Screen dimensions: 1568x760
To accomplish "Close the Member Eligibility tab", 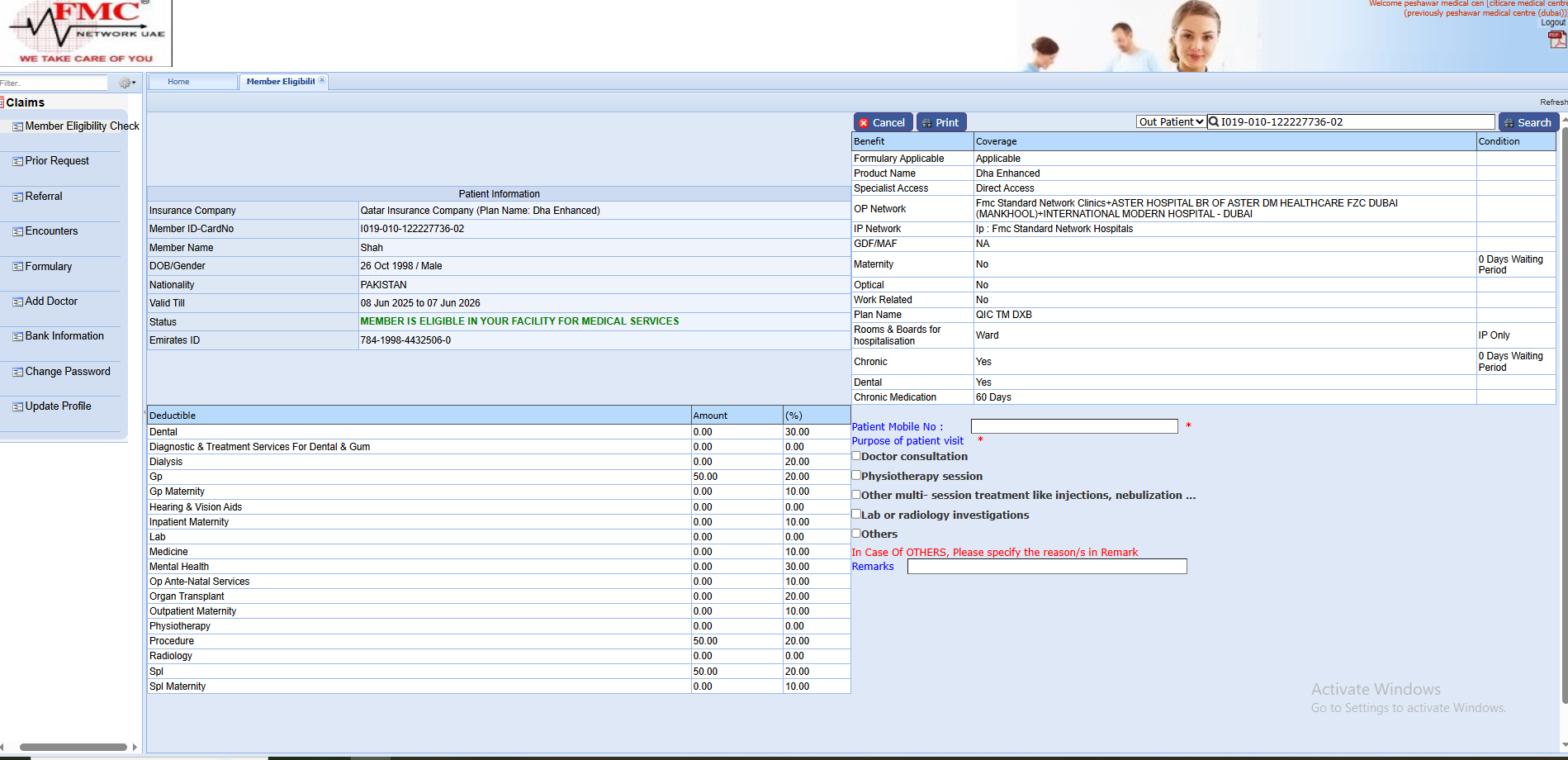I will 322,80.
